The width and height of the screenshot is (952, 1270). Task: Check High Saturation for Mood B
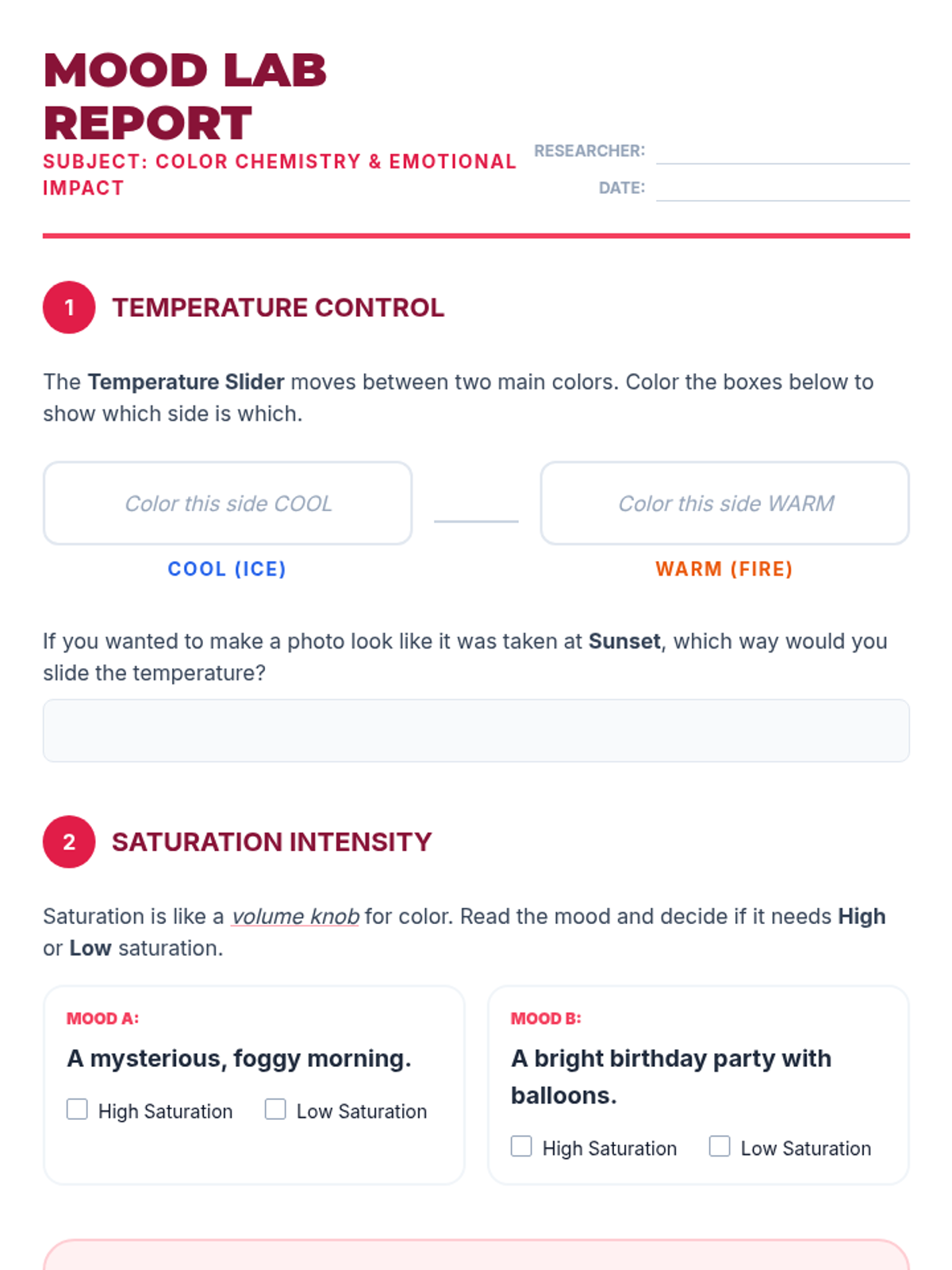(x=521, y=1146)
